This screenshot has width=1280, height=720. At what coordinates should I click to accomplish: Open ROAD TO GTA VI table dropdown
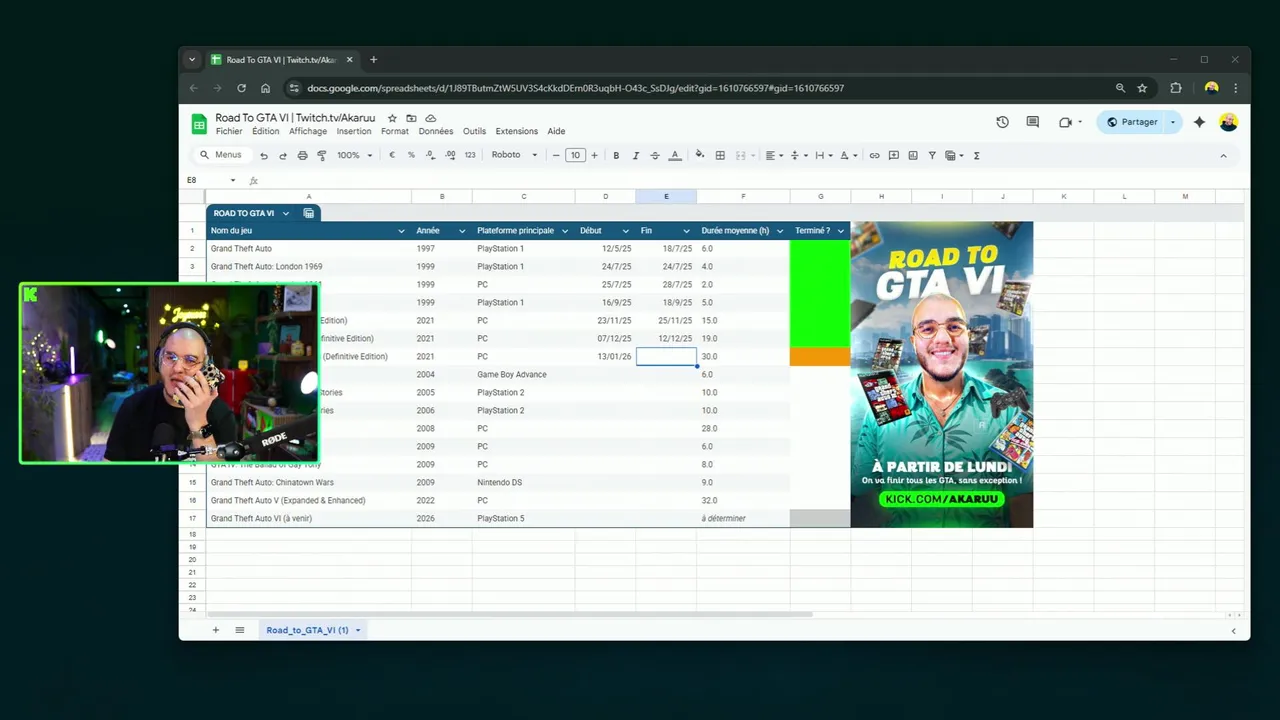pyautogui.click(x=285, y=213)
